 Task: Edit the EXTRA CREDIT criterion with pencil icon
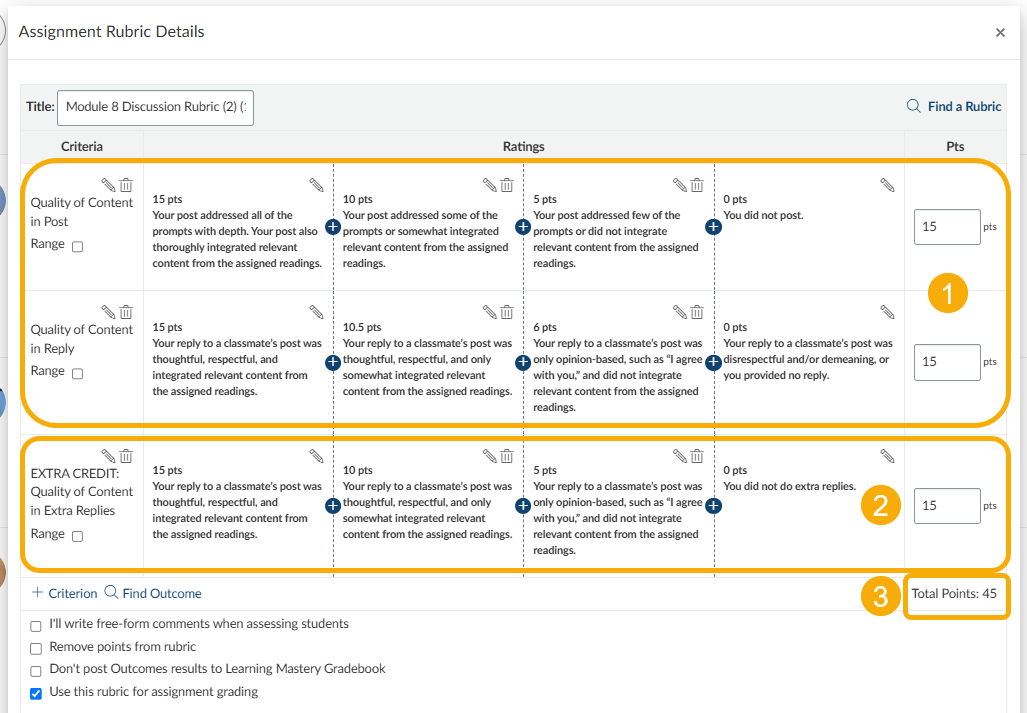pos(108,456)
